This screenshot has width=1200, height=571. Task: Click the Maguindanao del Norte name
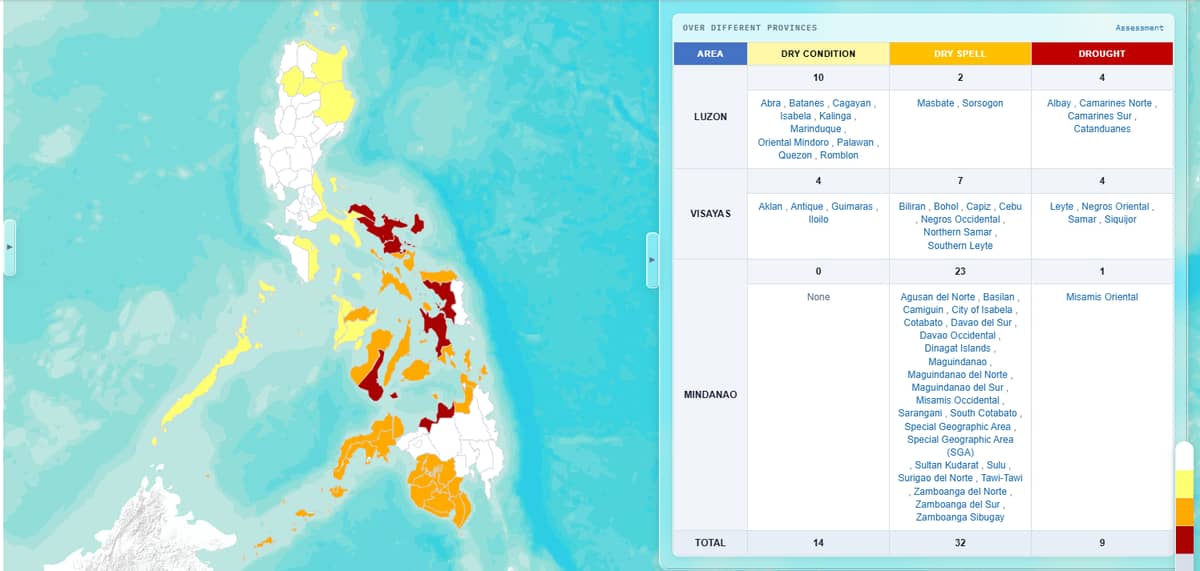click(960, 374)
